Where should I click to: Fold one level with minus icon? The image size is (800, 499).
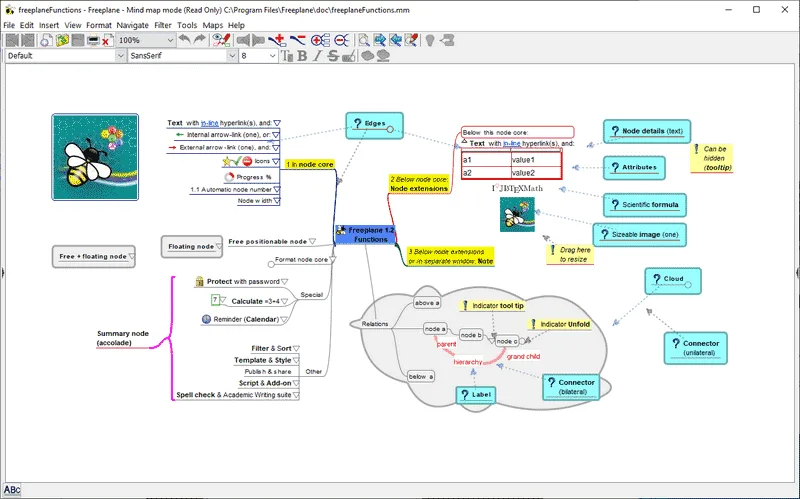(x=342, y=40)
